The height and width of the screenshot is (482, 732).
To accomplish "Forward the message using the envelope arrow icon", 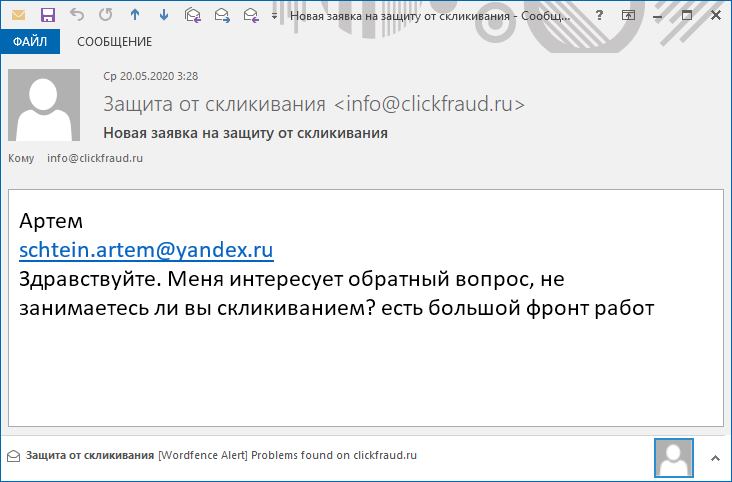I will (x=222, y=15).
